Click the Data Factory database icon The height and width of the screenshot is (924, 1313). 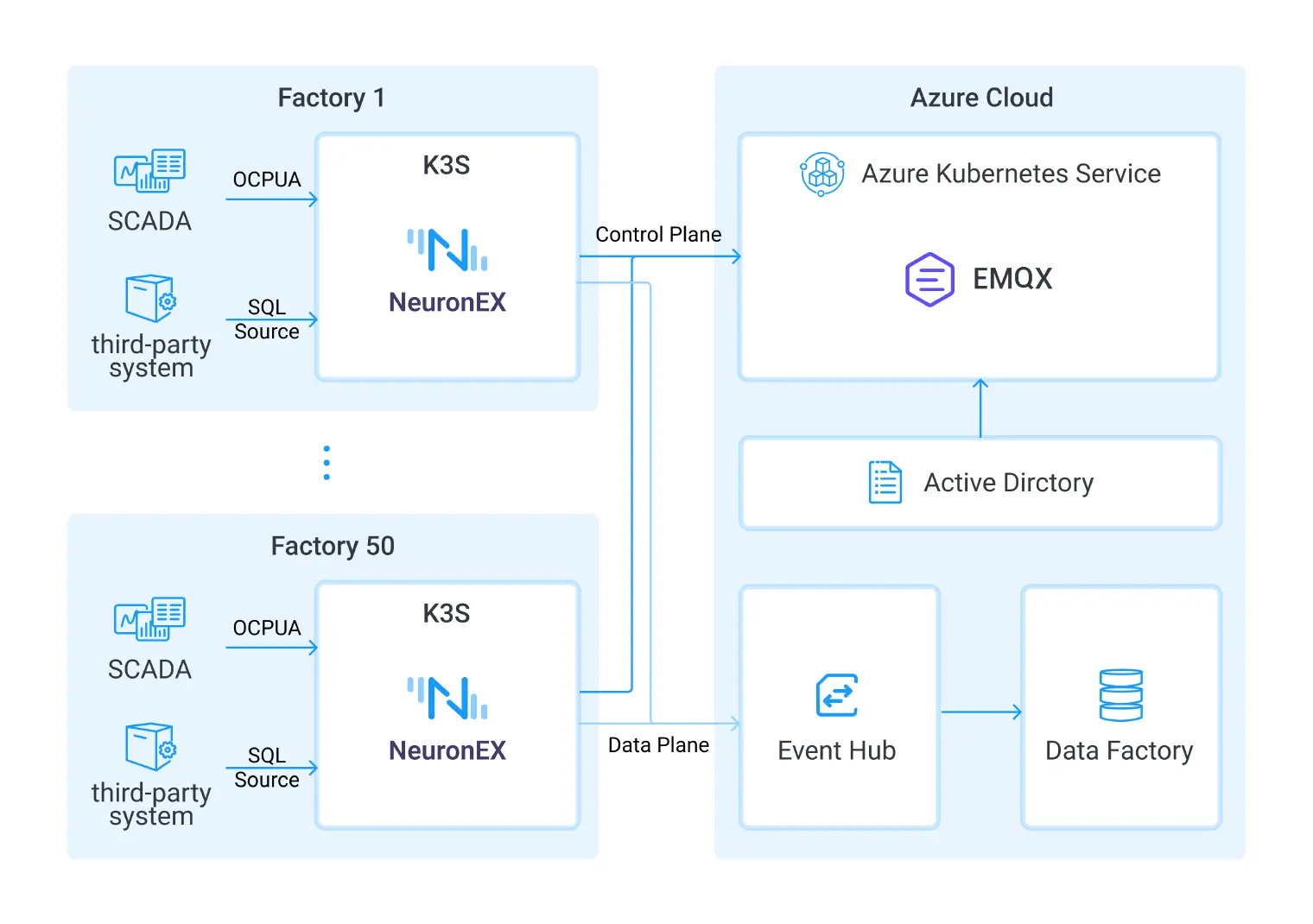(x=1120, y=695)
